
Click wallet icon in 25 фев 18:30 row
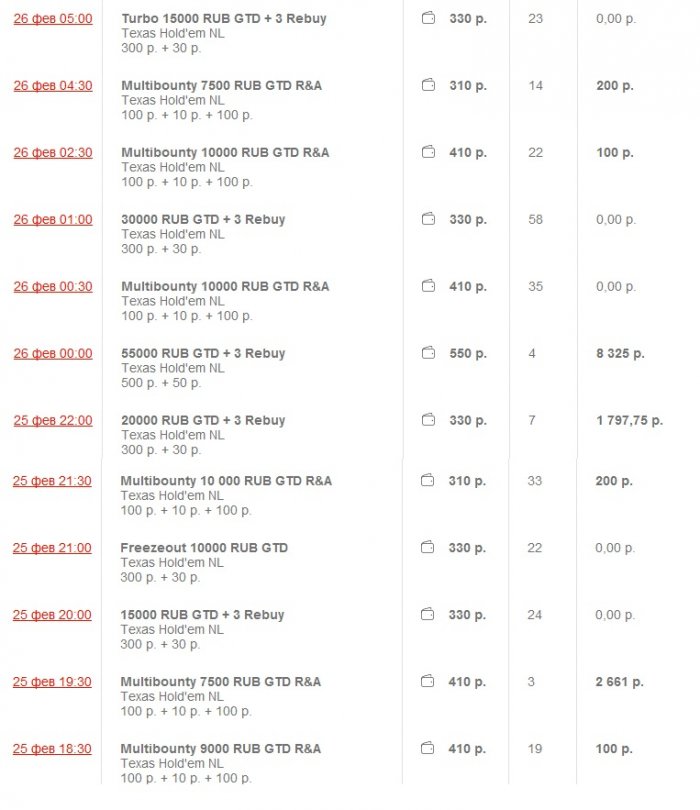428,749
